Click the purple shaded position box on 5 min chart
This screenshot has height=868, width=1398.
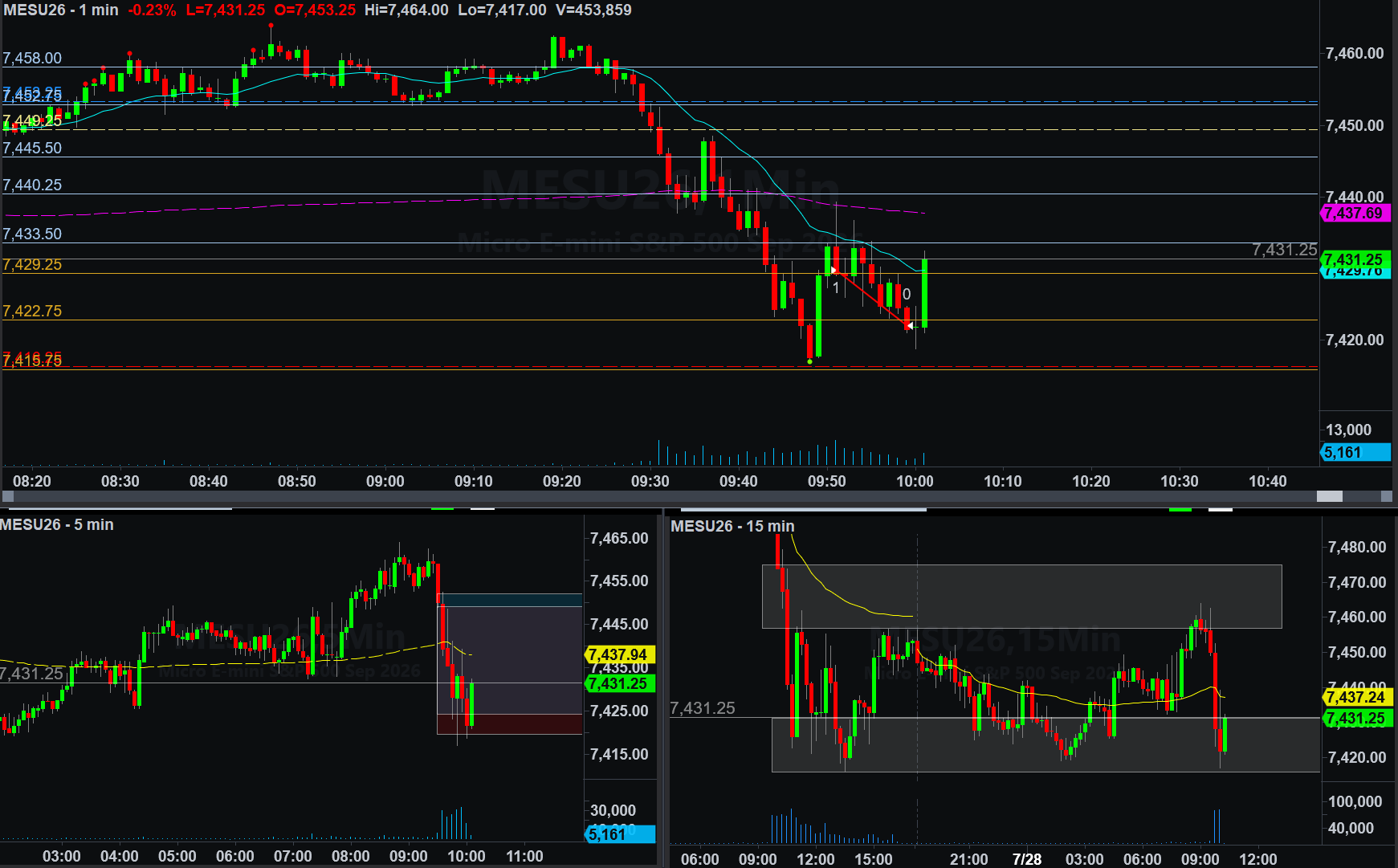[x=510, y=660]
